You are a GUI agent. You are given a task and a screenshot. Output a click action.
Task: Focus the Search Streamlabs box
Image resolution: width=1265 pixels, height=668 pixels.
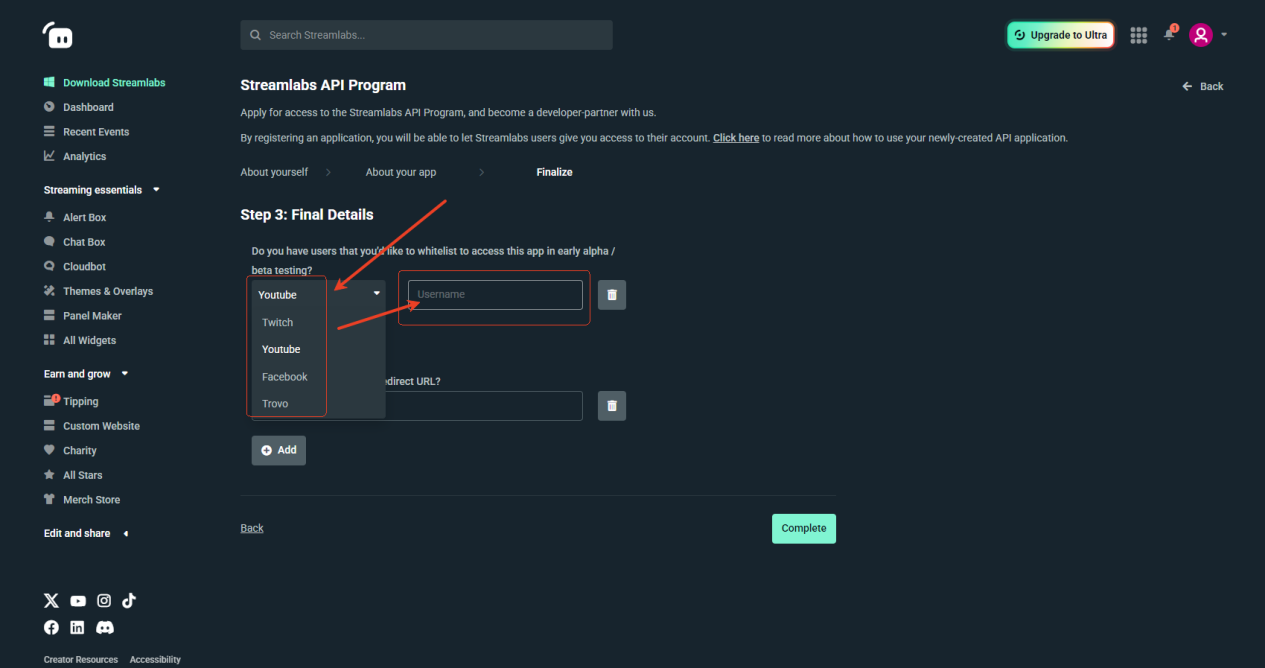[x=427, y=35]
